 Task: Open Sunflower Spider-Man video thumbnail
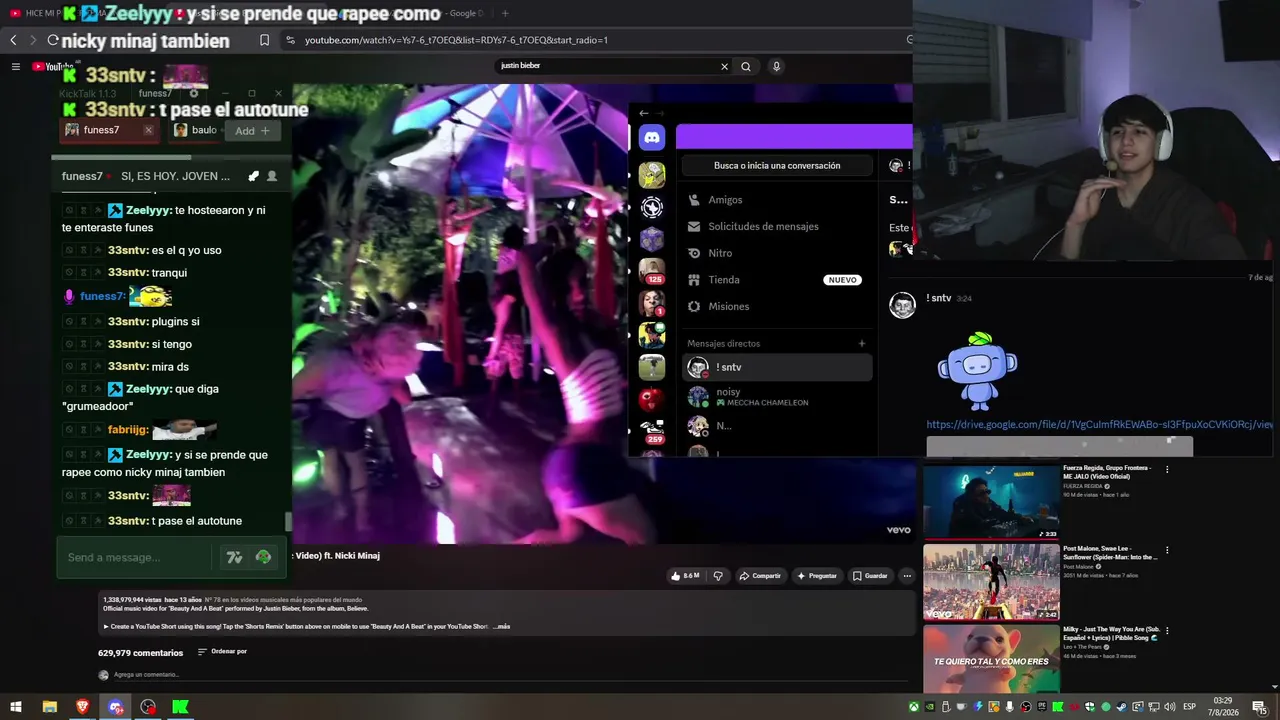[x=991, y=582]
